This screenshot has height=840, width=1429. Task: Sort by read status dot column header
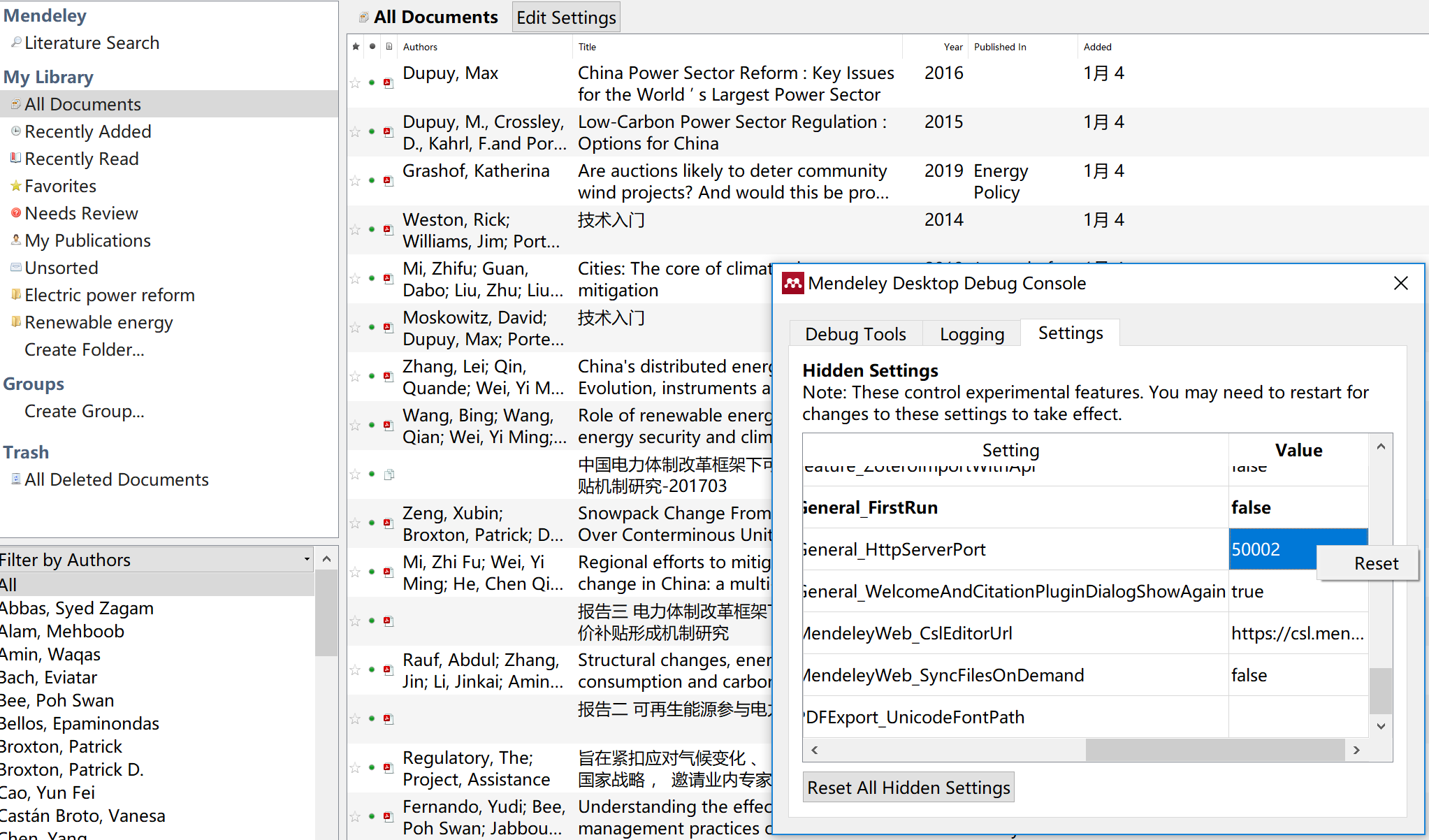[x=372, y=47]
